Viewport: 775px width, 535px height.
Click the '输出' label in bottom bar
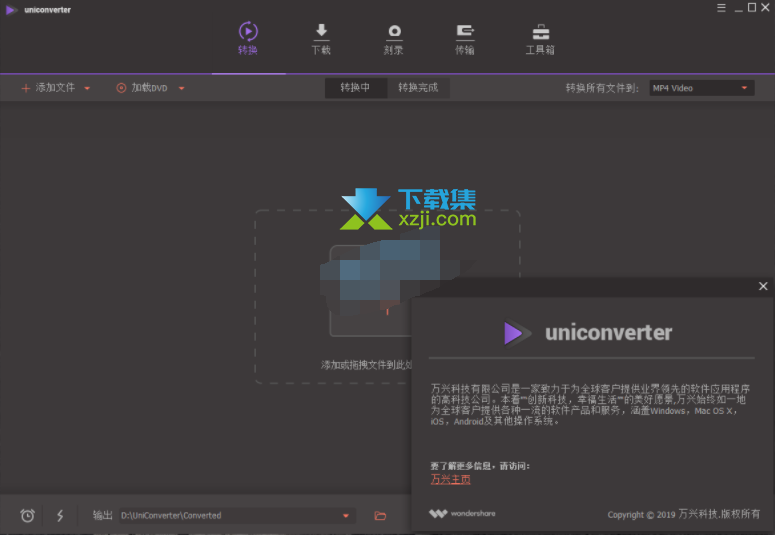pyautogui.click(x=103, y=515)
